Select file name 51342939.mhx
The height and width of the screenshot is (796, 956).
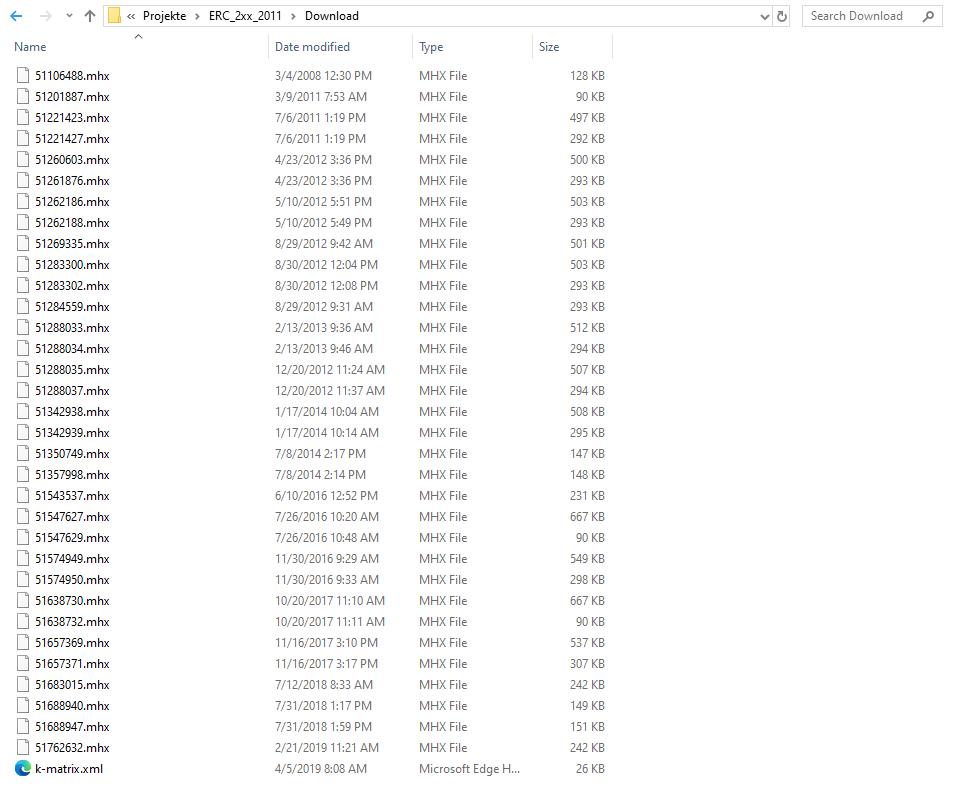pyautogui.click(x=72, y=433)
